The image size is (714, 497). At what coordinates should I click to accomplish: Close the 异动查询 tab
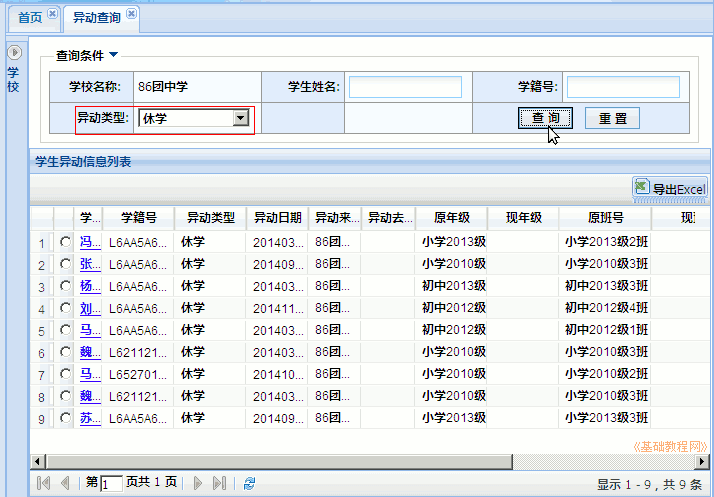[x=131, y=14]
